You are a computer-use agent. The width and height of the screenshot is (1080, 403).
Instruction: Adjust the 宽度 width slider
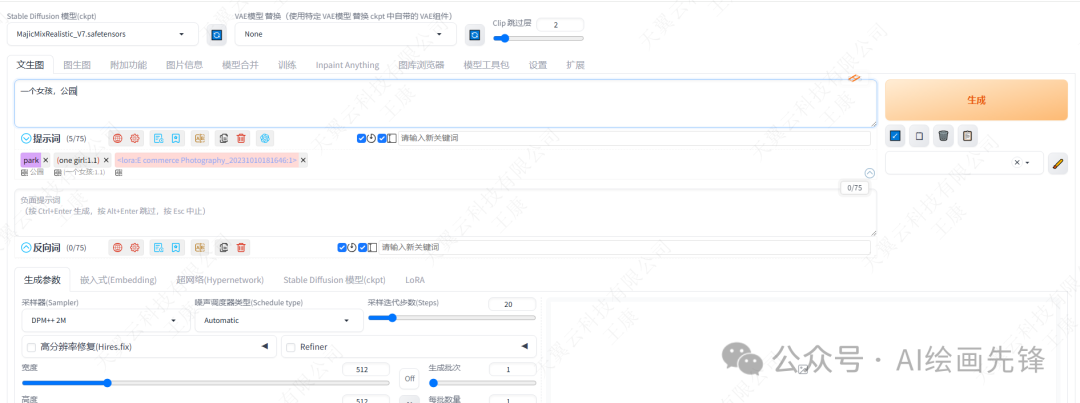[x=205, y=383]
